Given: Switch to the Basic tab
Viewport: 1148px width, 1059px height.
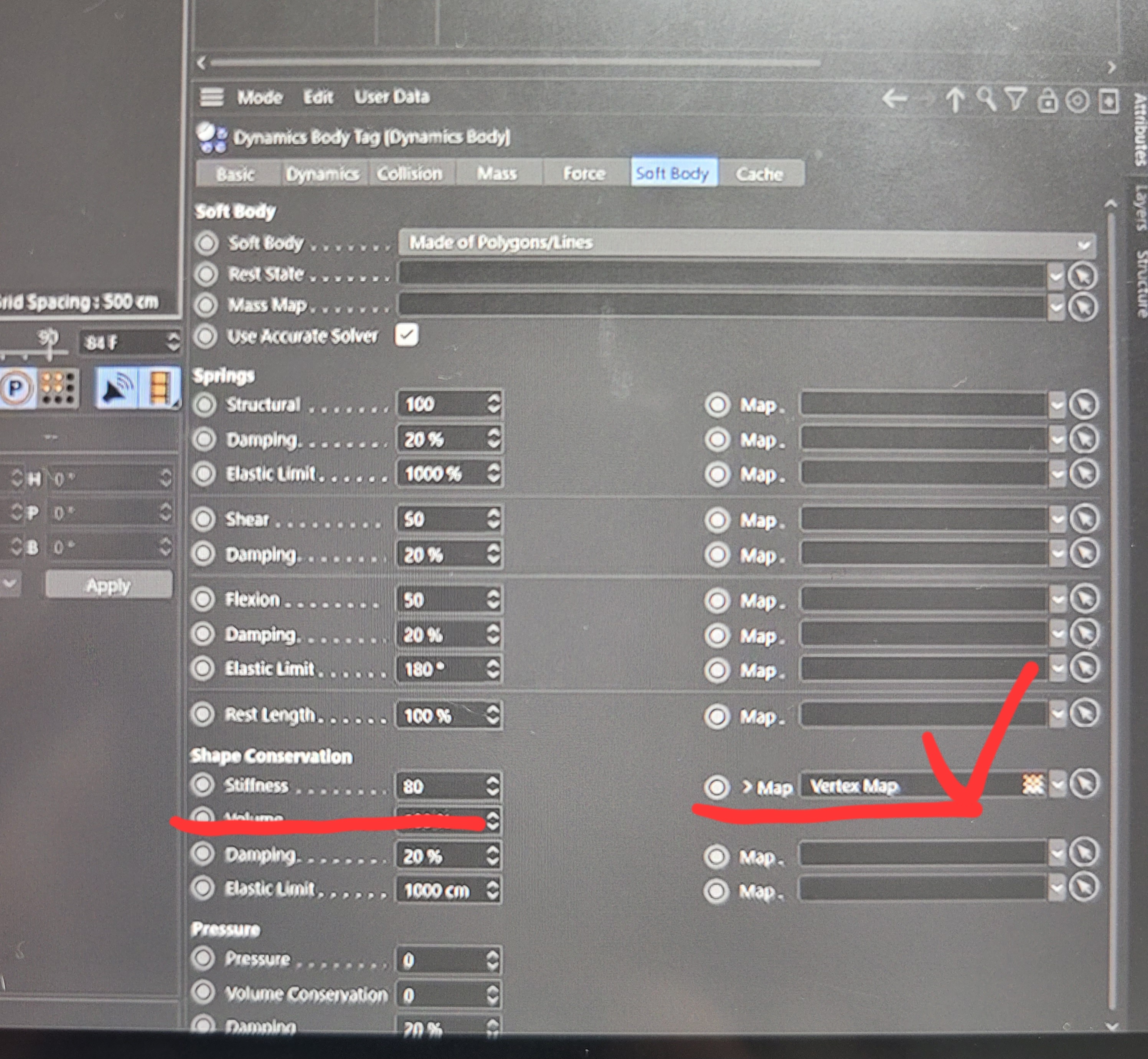Looking at the screenshot, I should tap(236, 174).
